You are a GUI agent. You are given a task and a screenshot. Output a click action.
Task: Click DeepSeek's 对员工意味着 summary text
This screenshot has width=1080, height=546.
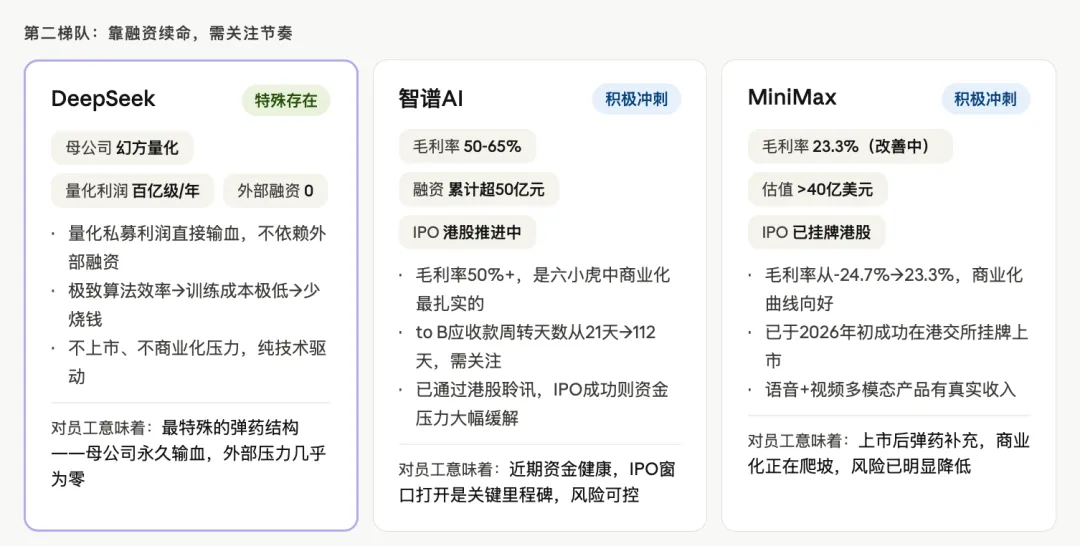(188, 453)
